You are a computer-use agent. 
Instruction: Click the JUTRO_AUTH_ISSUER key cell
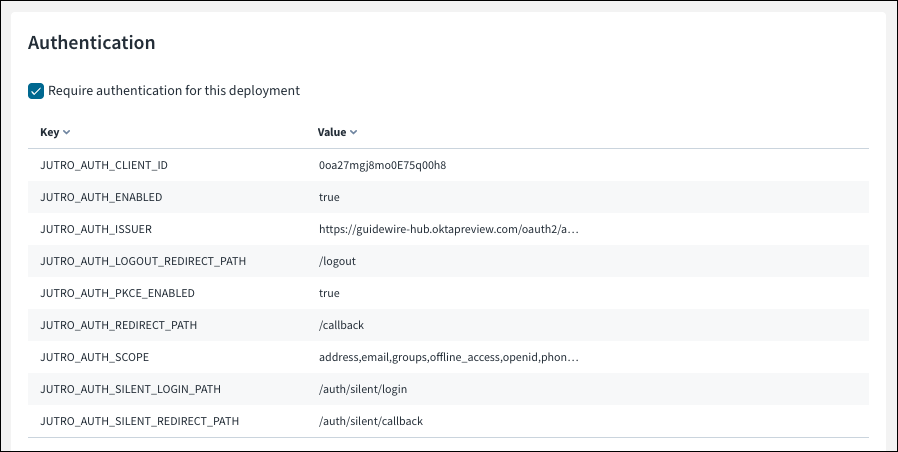click(x=96, y=229)
